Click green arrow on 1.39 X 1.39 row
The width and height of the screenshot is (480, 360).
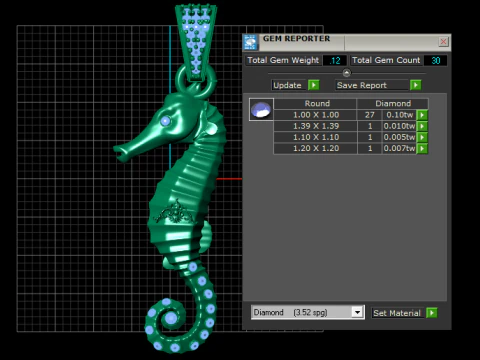[422, 126]
